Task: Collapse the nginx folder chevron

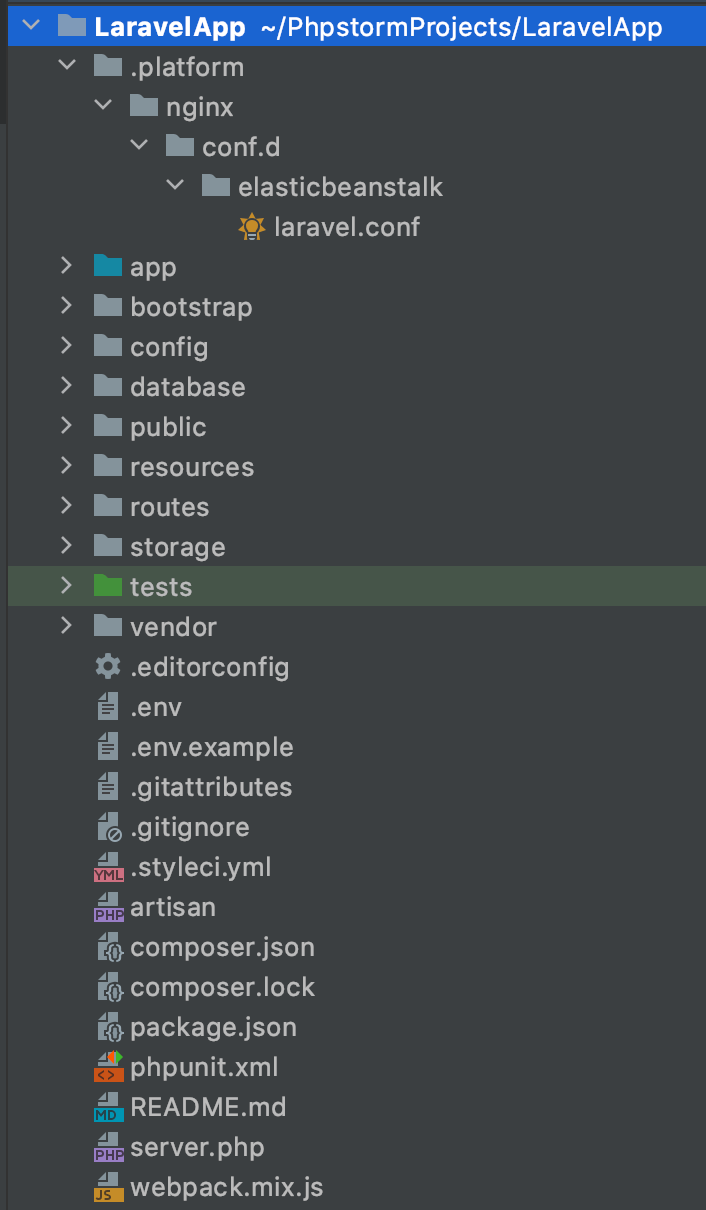Action: click(x=103, y=106)
